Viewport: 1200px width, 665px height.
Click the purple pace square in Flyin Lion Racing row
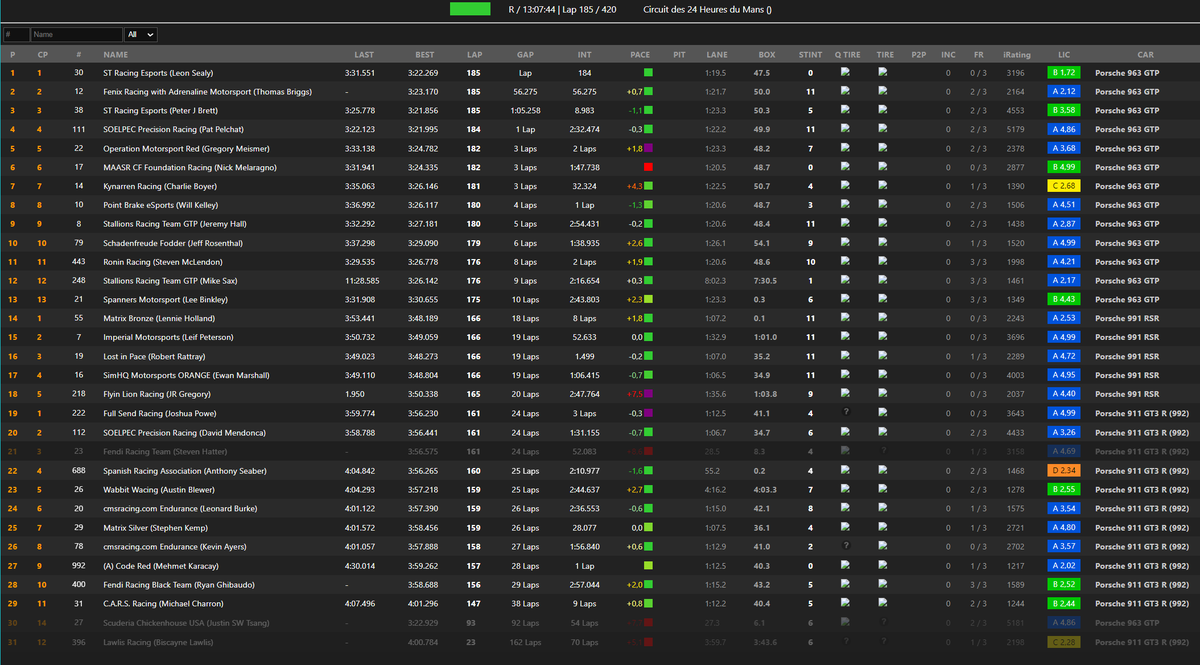tap(648, 395)
